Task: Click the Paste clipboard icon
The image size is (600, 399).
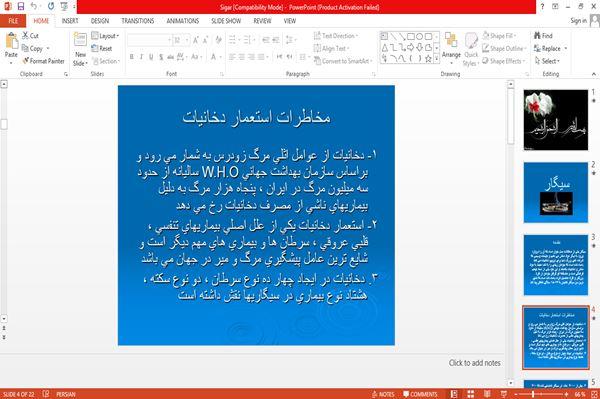Action: point(11,41)
